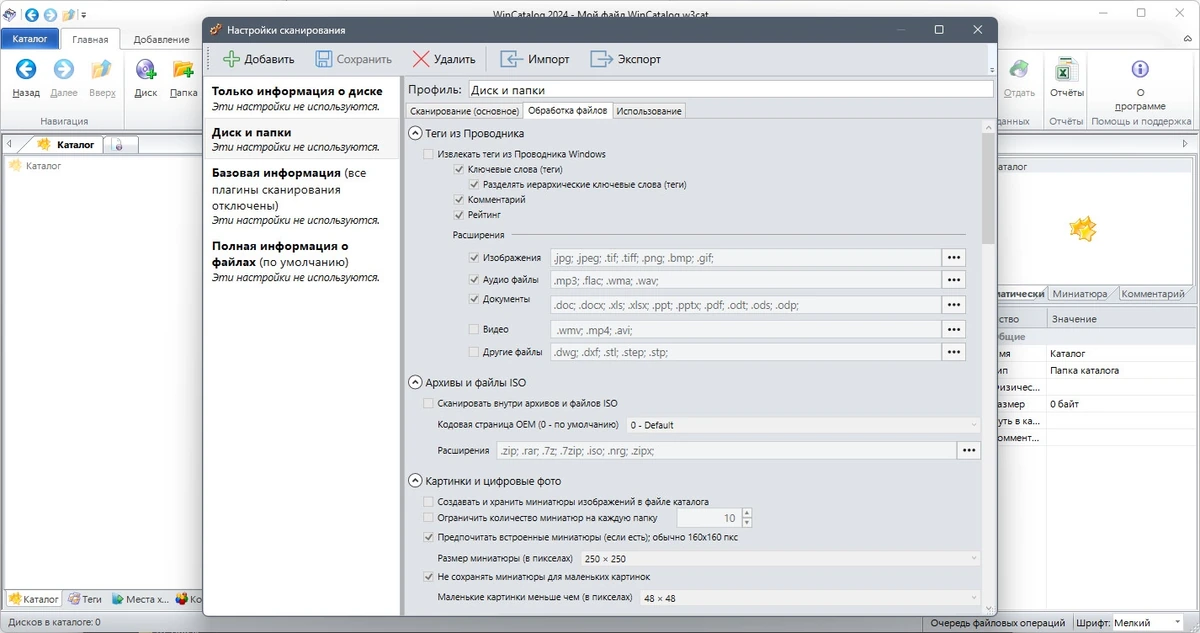1200x633 pixels.
Task: Click the Экспорт arrow icon
Action: click(601, 59)
